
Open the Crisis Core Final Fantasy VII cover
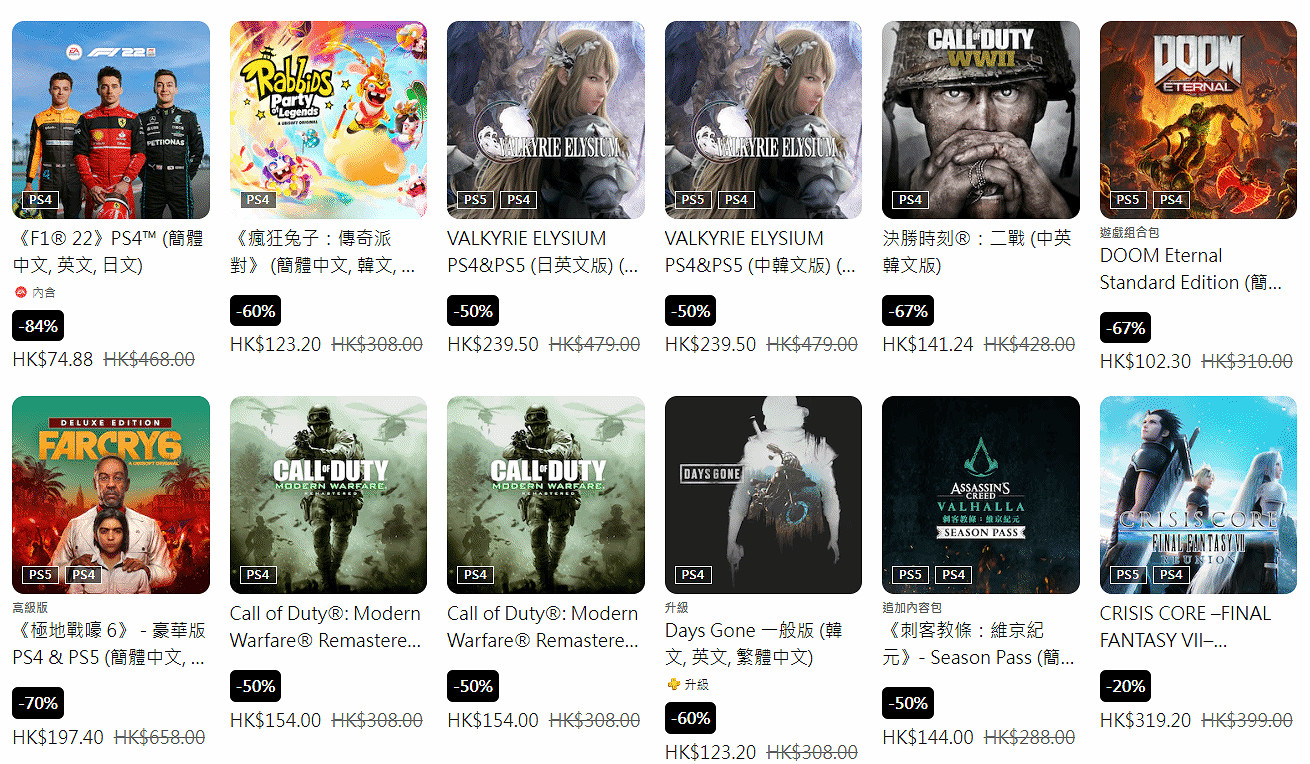1198,495
